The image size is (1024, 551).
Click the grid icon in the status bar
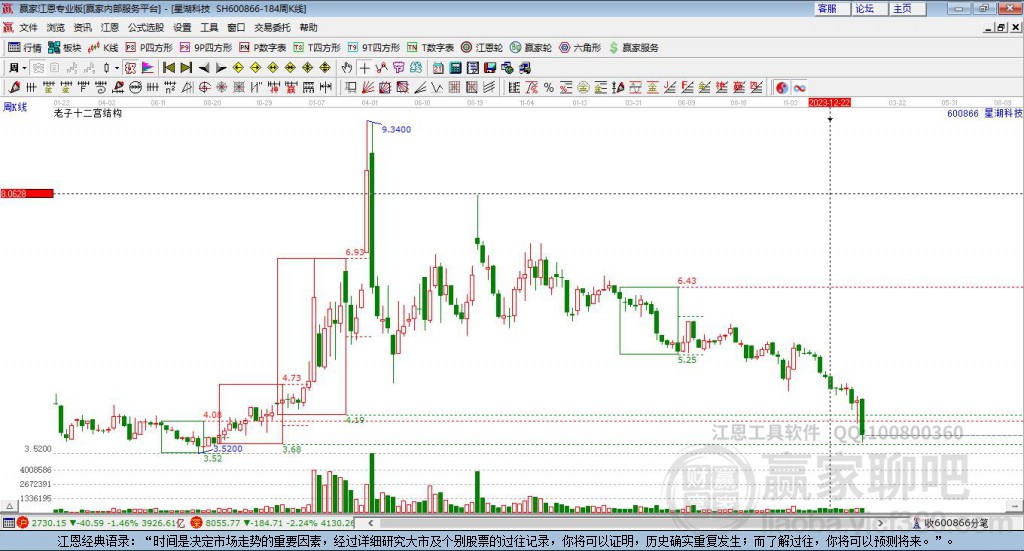[8, 523]
